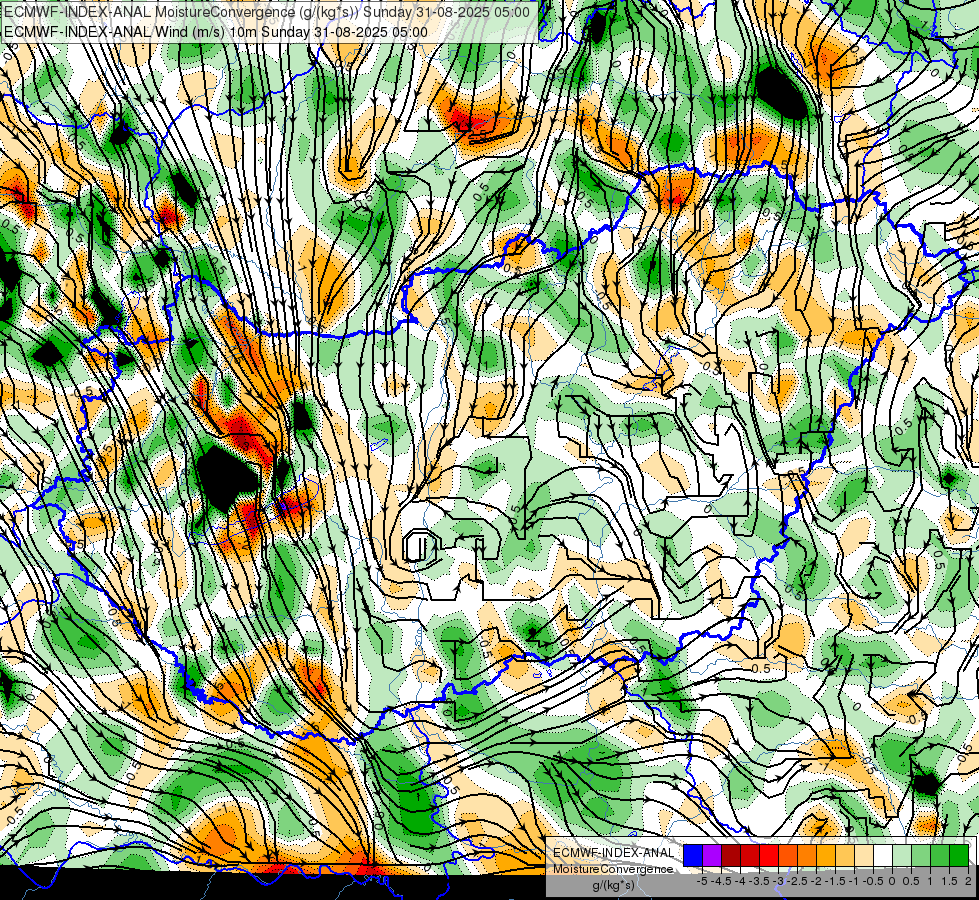Click the orange swatch between -2.5 and -2

[807, 856]
